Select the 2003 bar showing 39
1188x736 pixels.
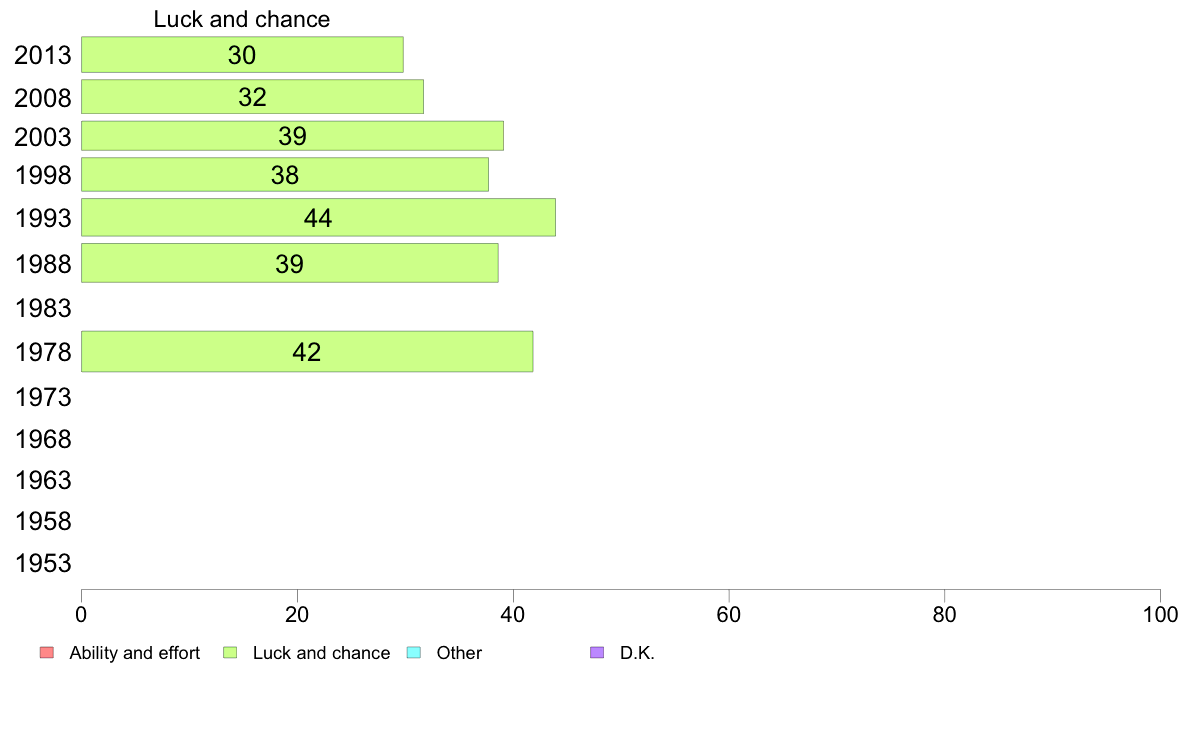[x=292, y=136]
